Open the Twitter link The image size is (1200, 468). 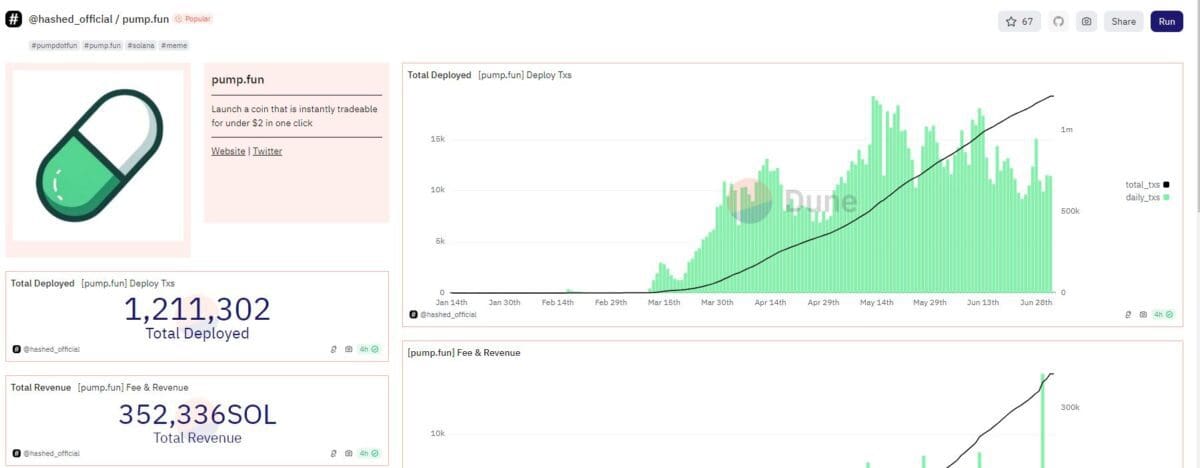(x=267, y=151)
